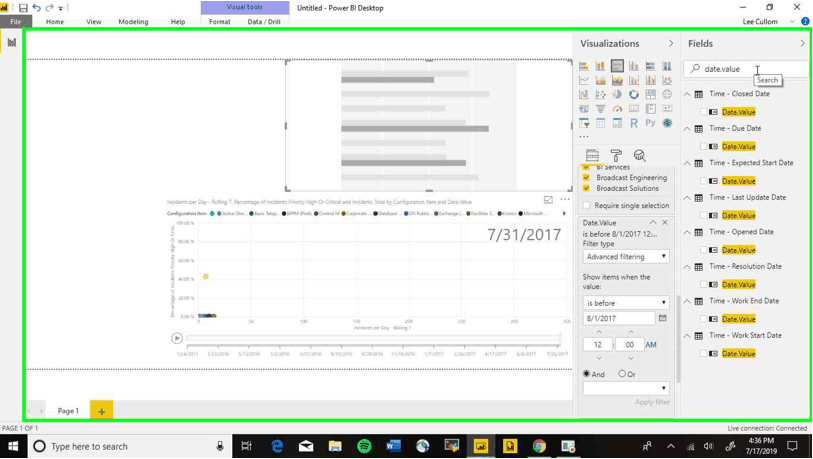Open the date picker calendar icon

663,318
